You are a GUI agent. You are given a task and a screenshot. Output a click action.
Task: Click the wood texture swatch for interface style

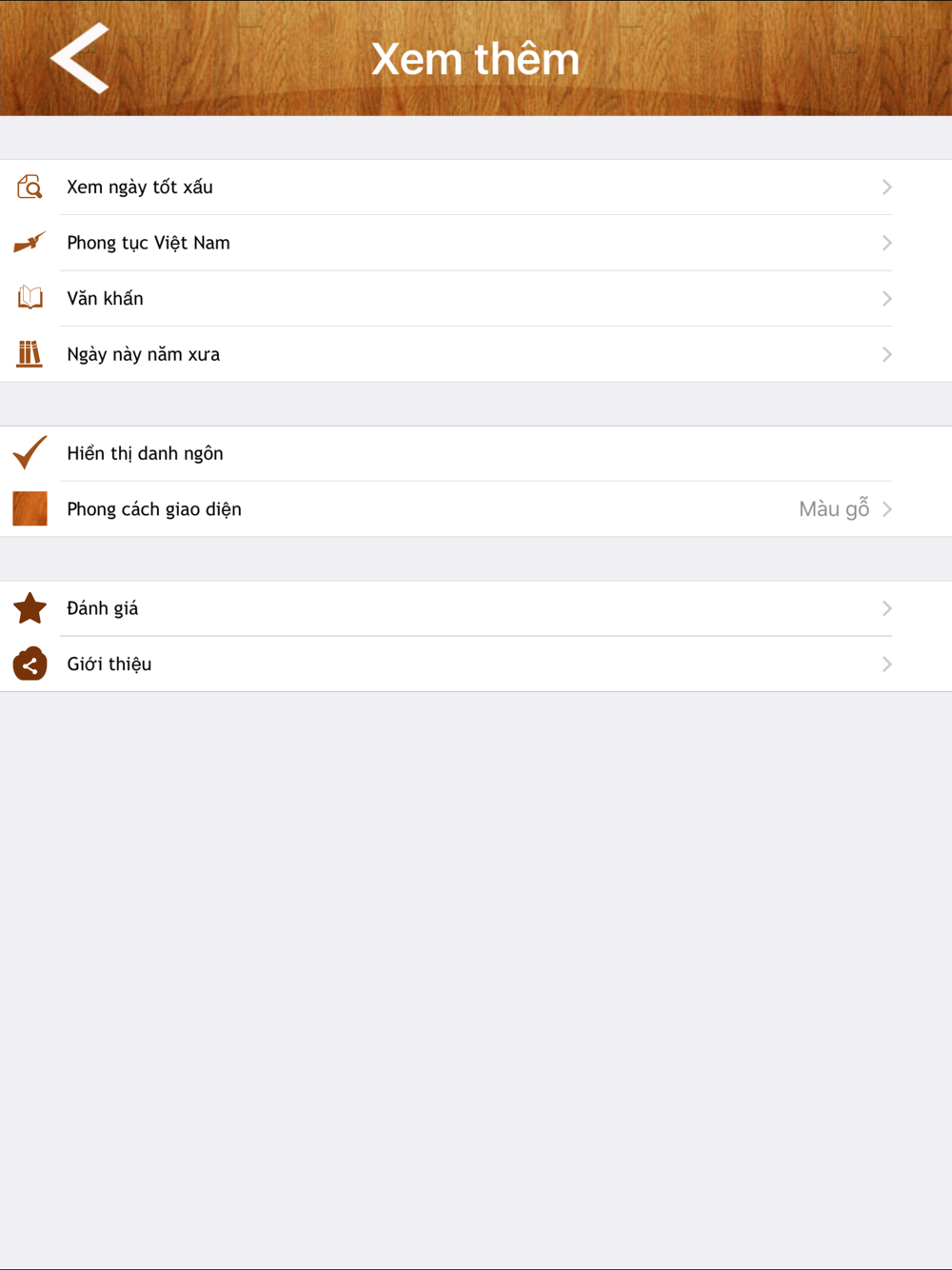pyautogui.click(x=30, y=508)
